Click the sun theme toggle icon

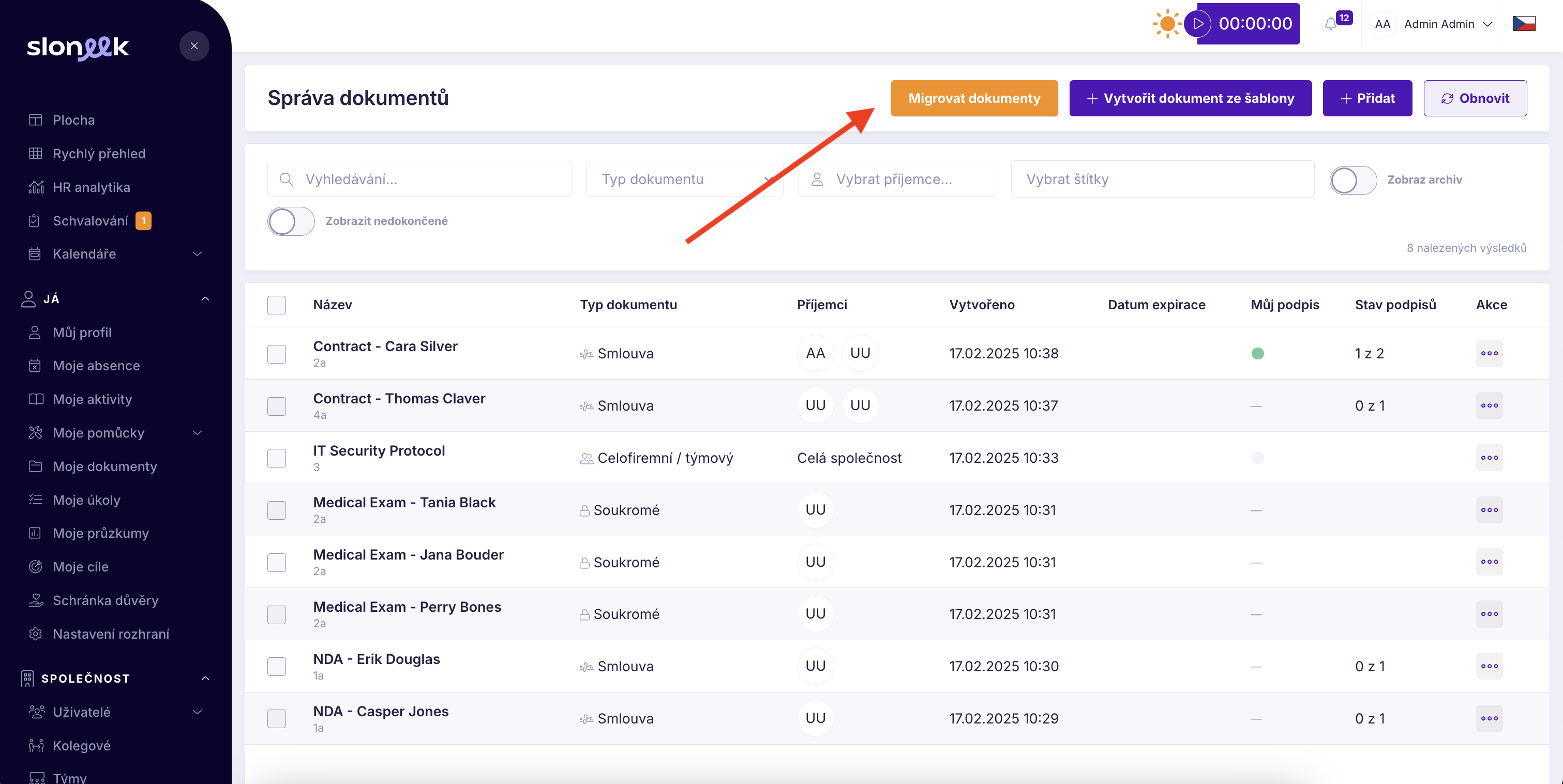[x=1166, y=24]
